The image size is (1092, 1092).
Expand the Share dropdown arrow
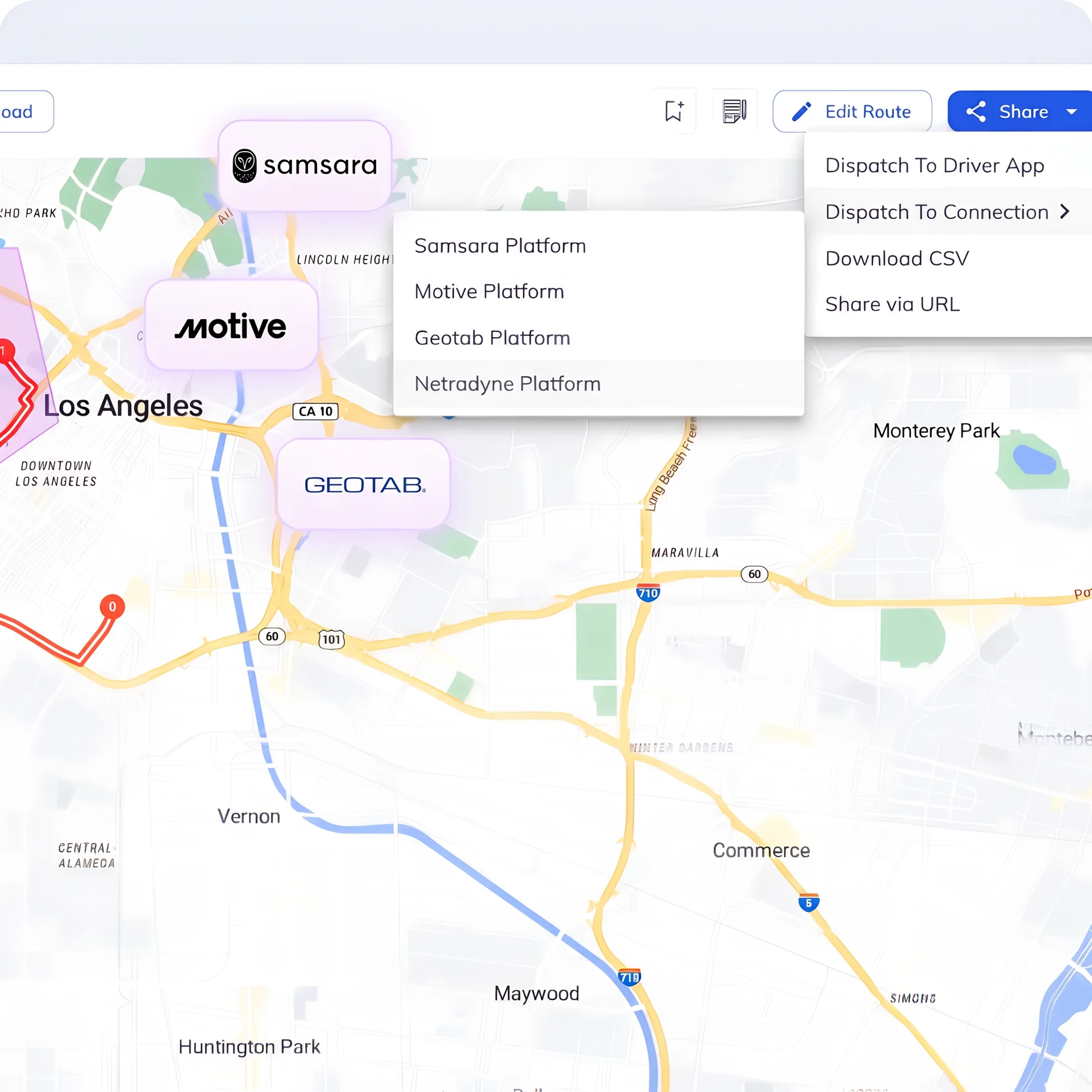[x=1071, y=112]
